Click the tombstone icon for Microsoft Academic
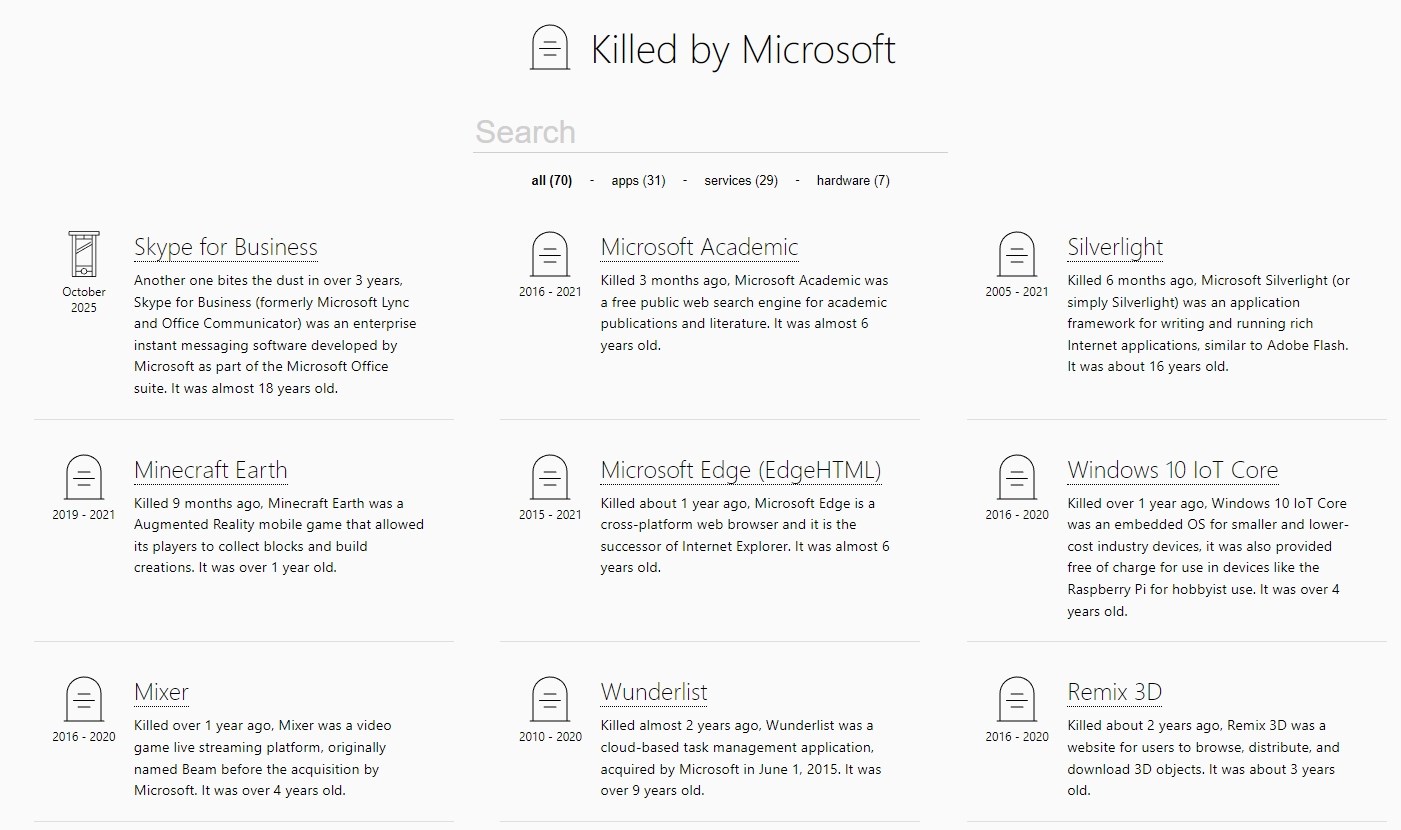 550,254
